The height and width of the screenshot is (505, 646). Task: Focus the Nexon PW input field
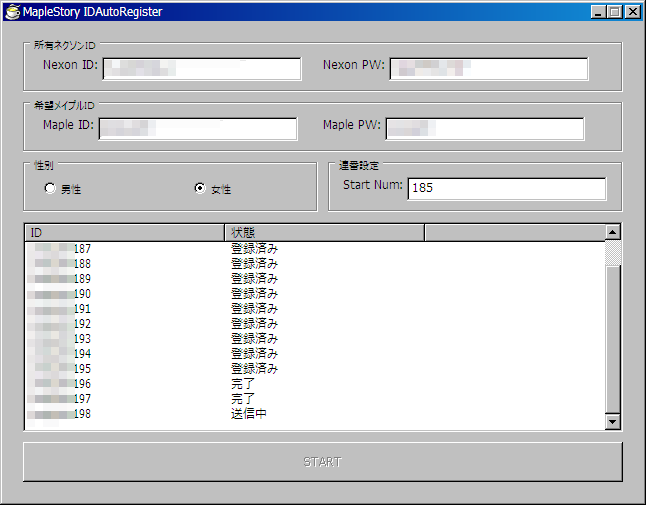click(x=489, y=69)
